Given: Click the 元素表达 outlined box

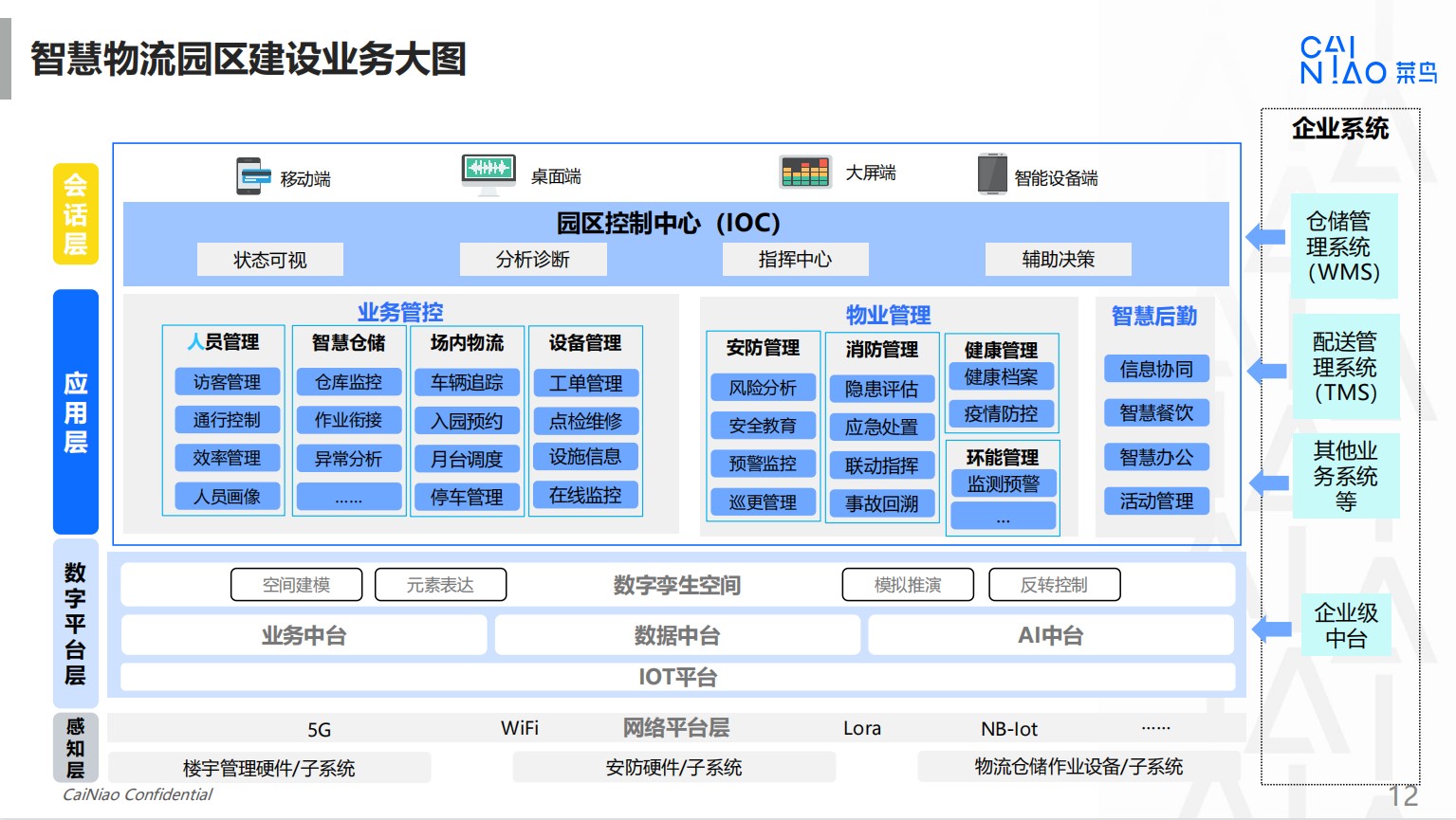Looking at the screenshot, I should [440, 585].
